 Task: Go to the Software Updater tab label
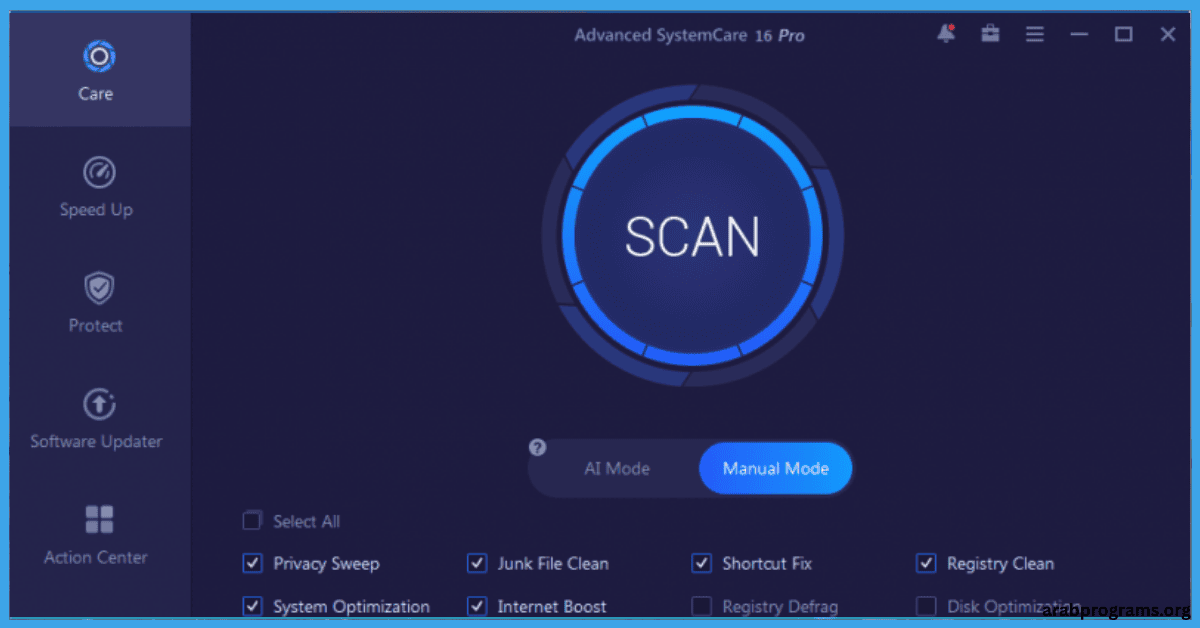[x=96, y=442]
